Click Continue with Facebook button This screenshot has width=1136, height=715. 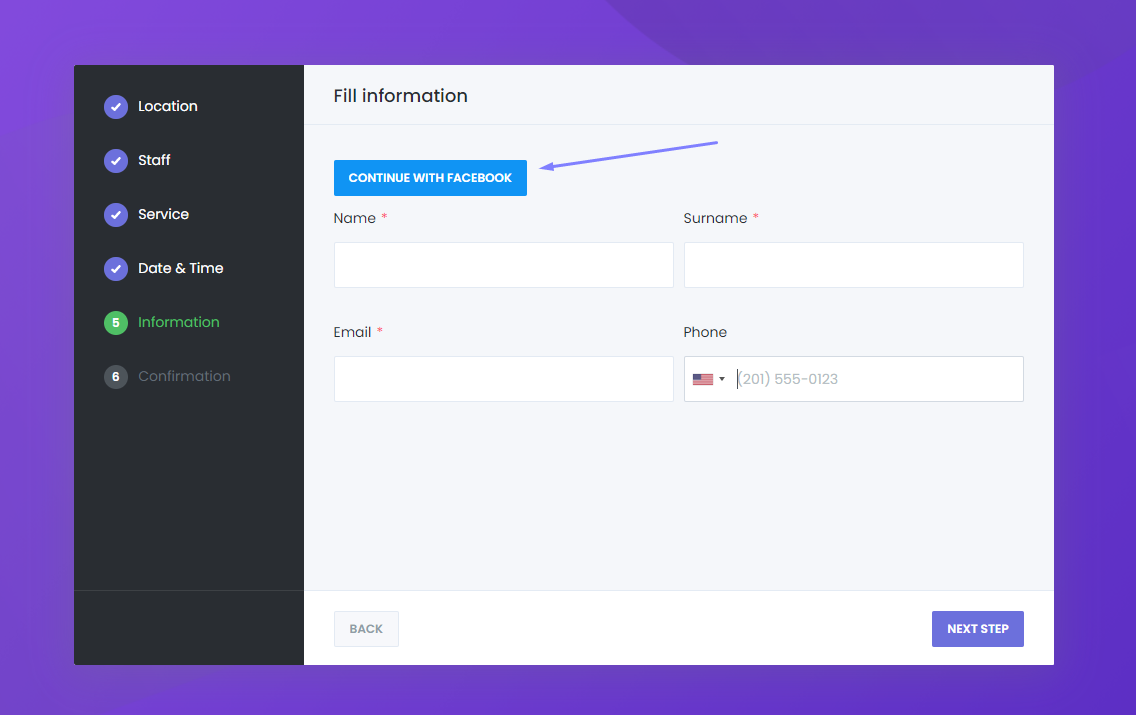[430, 177]
